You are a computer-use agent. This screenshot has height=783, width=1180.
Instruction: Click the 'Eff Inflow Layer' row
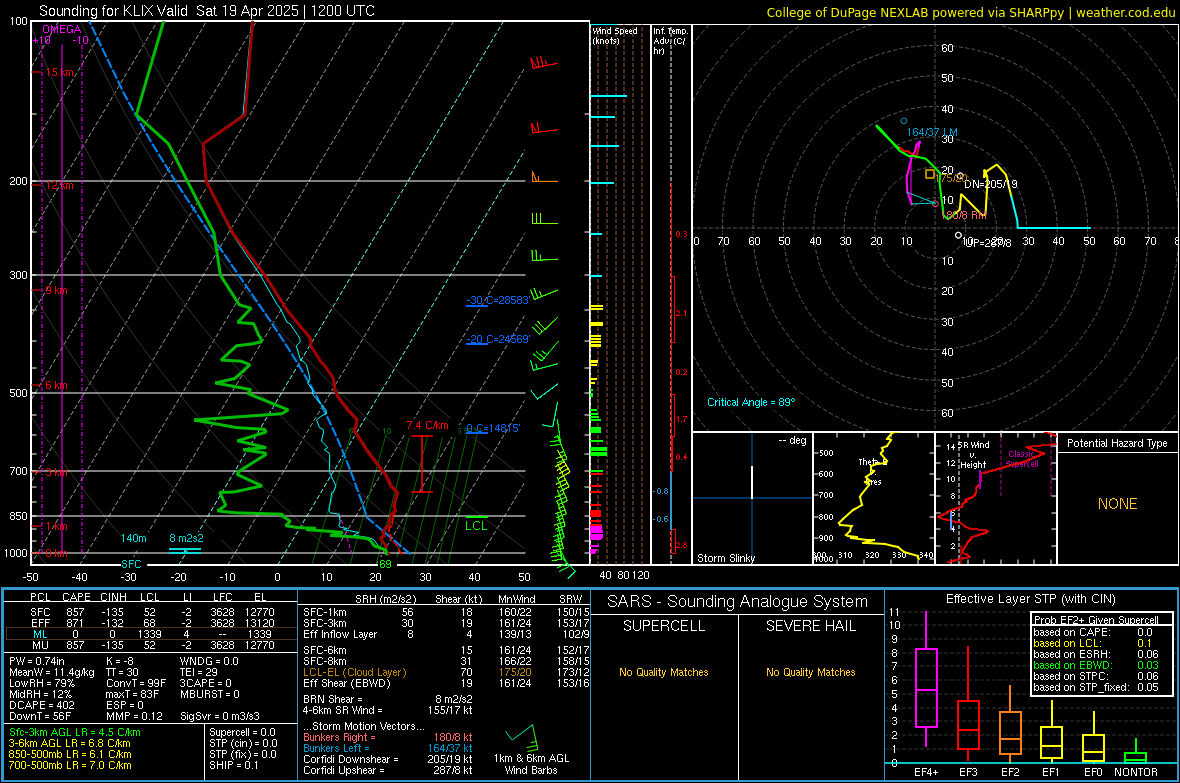click(446, 634)
